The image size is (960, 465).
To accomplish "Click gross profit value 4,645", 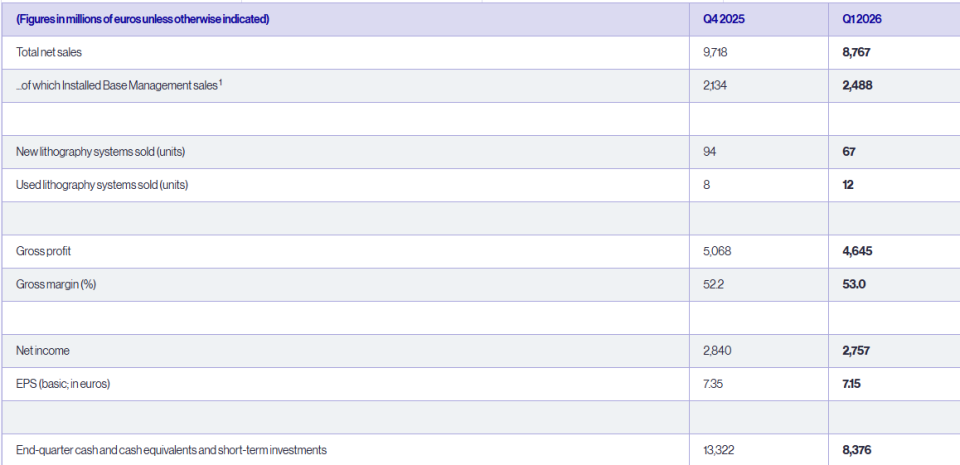I will pos(857,251).
